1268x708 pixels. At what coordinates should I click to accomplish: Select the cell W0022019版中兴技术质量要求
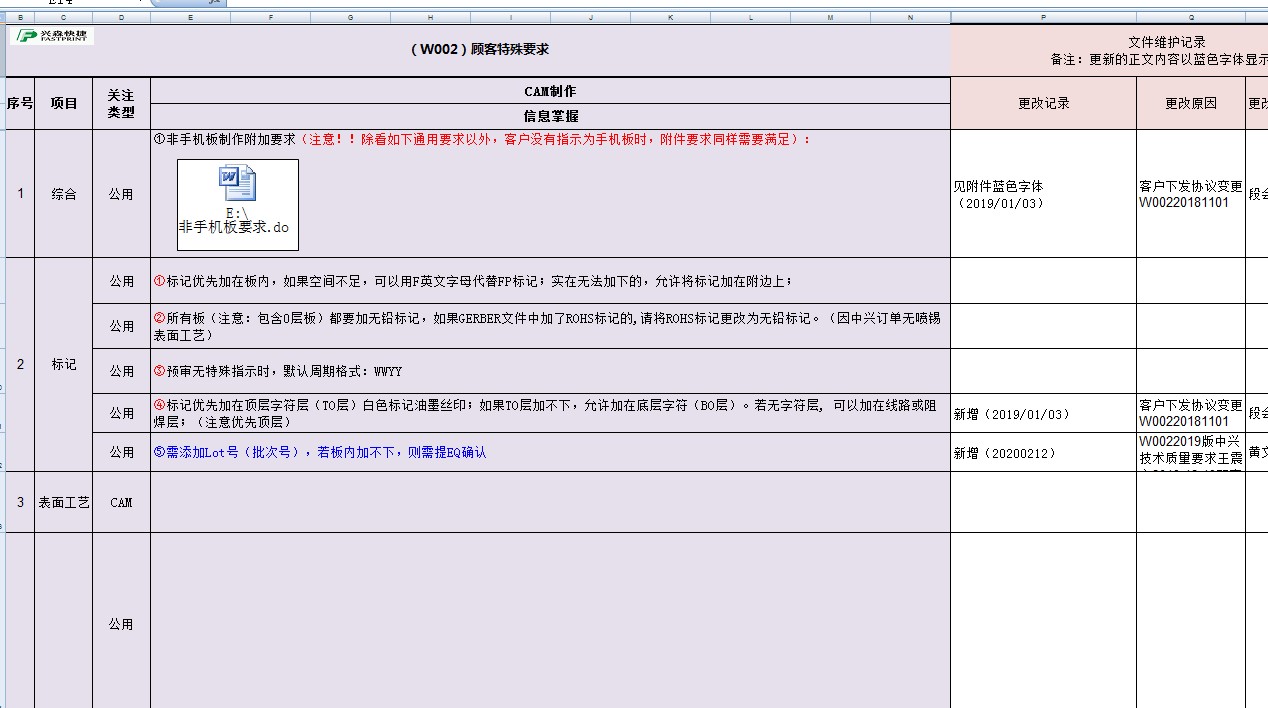[1190, 452]
